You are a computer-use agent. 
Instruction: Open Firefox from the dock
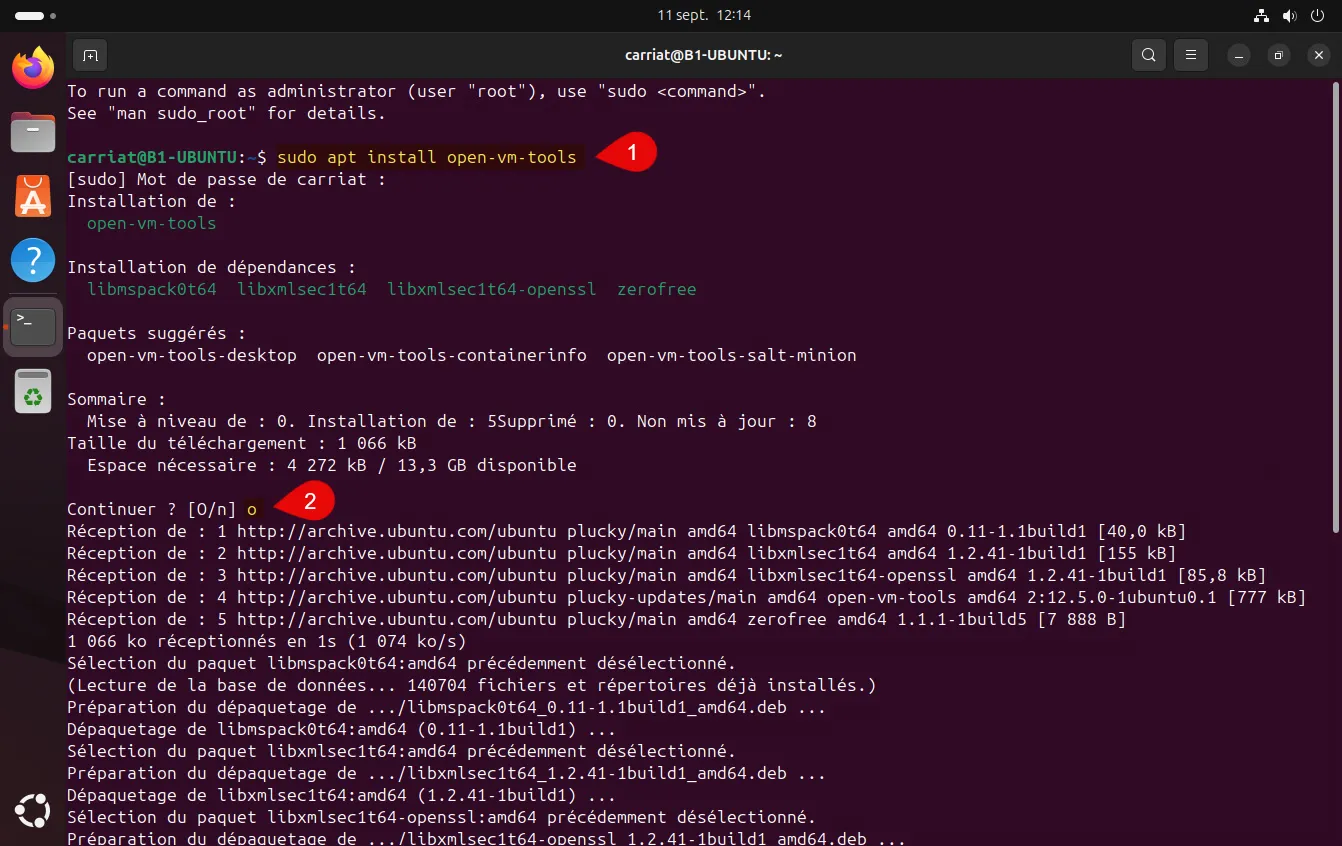[33, 67]
